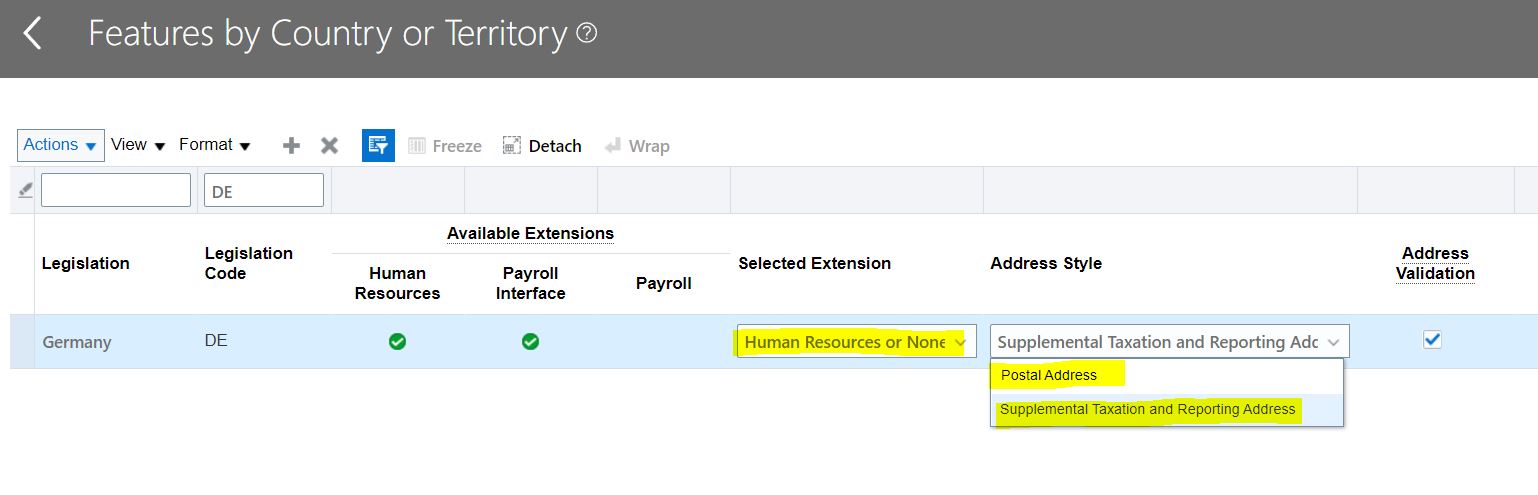Open the Actions menu

click(61, 145)
